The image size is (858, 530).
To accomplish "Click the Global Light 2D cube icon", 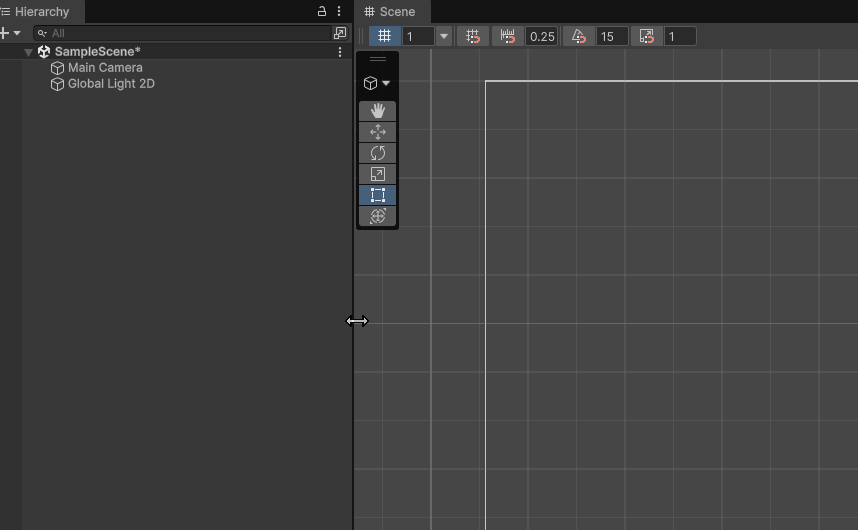I will pyautogui.click(x=57, y=84).
